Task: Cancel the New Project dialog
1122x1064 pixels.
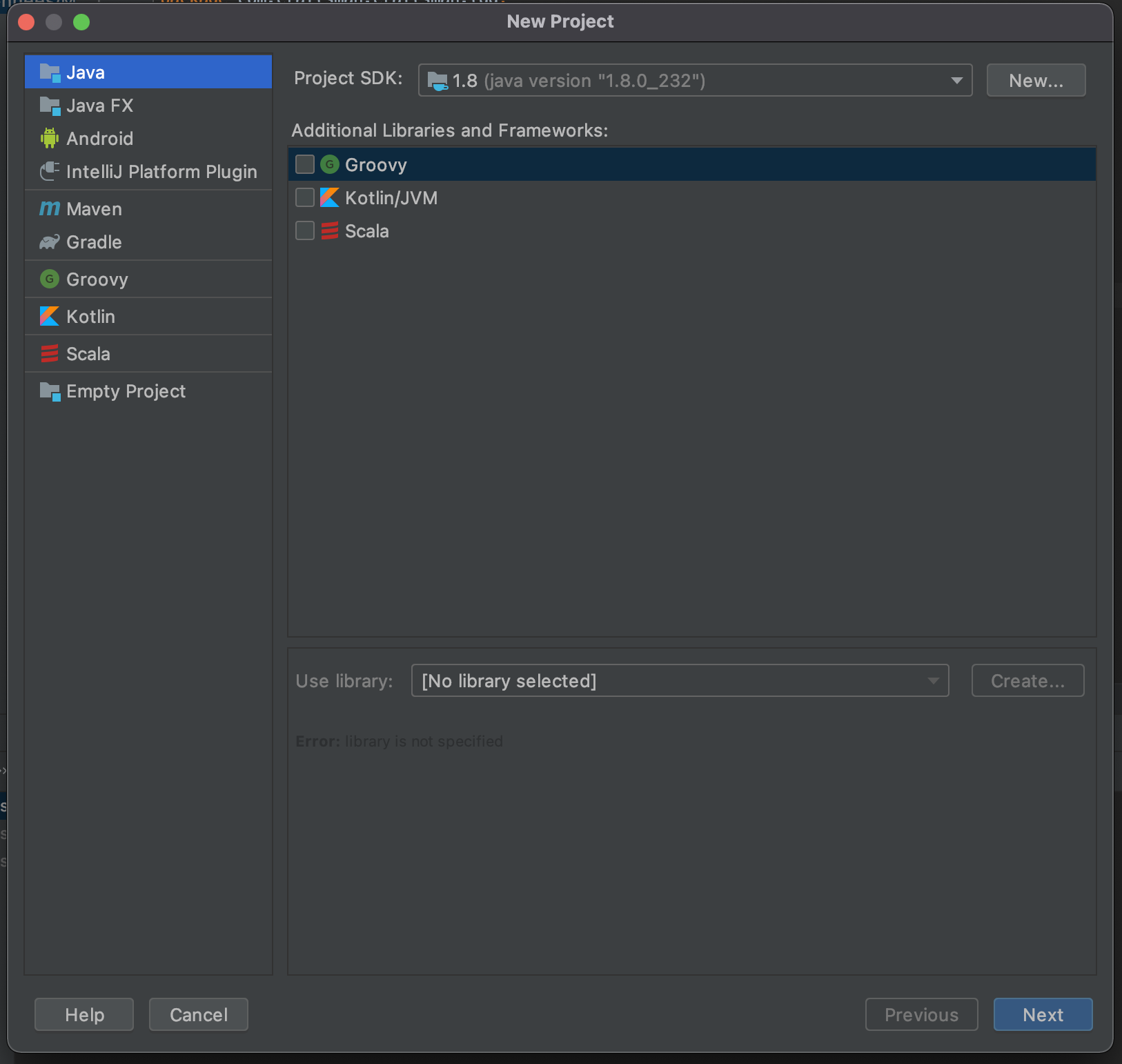Action: [199, 1014]
